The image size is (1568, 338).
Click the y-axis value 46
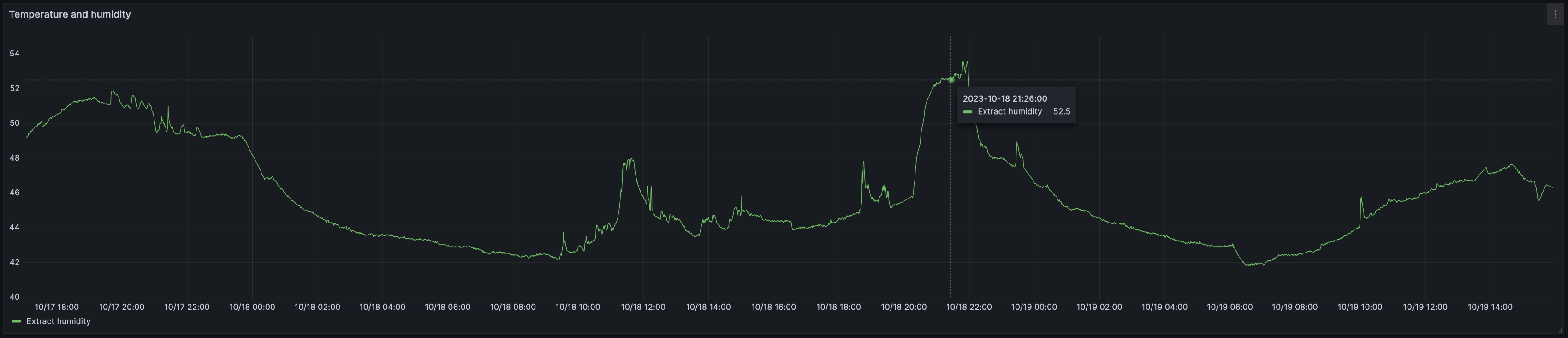point(15,193)
